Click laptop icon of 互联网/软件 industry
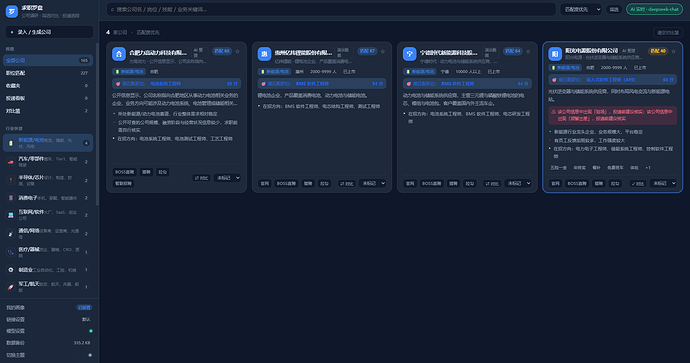This screenshot has height=363, width=690. click(11, 215)
